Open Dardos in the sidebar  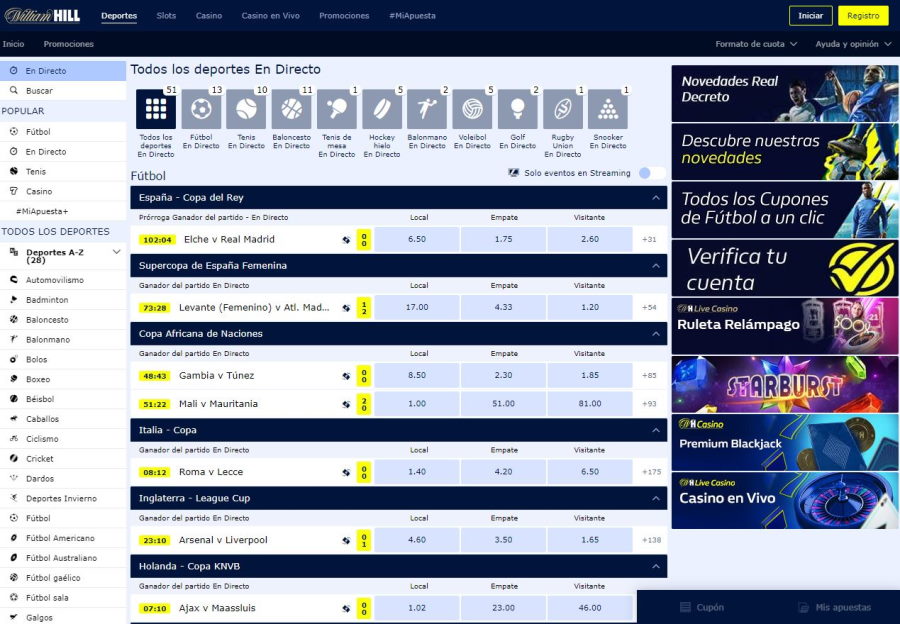coord(63,479)
